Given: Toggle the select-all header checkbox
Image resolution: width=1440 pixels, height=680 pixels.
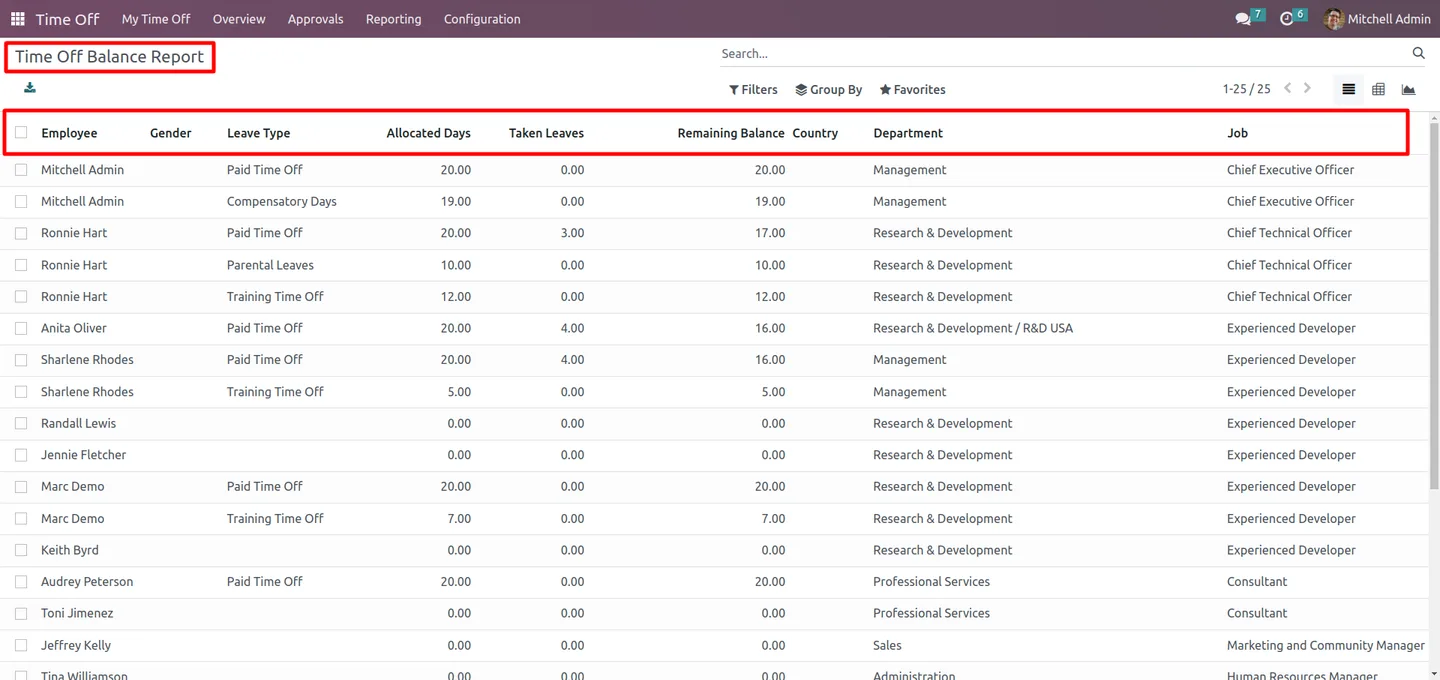Looking at the screenshot, I should (21, 132).
